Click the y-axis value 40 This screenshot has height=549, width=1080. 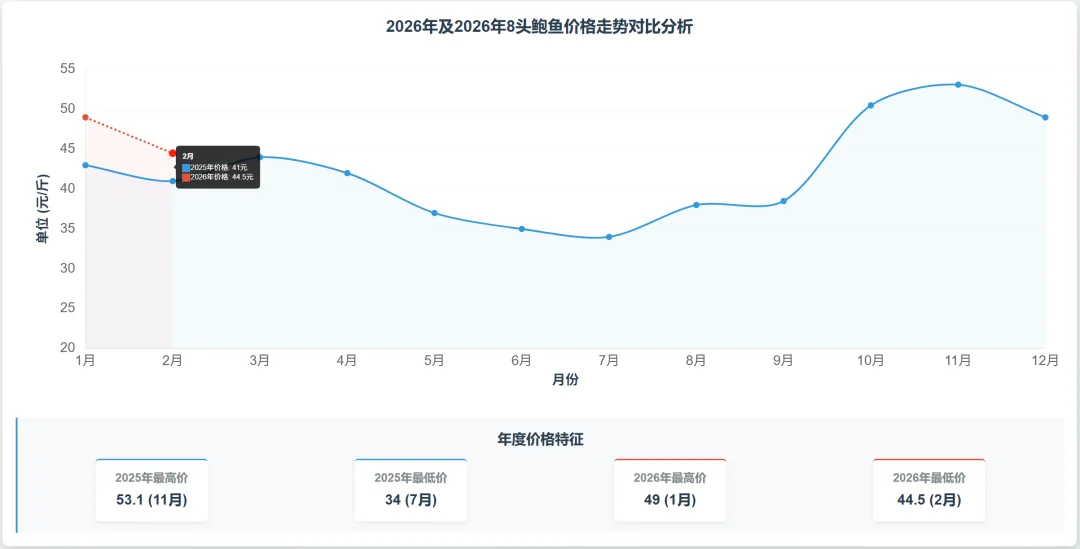(x=68, y=188)
